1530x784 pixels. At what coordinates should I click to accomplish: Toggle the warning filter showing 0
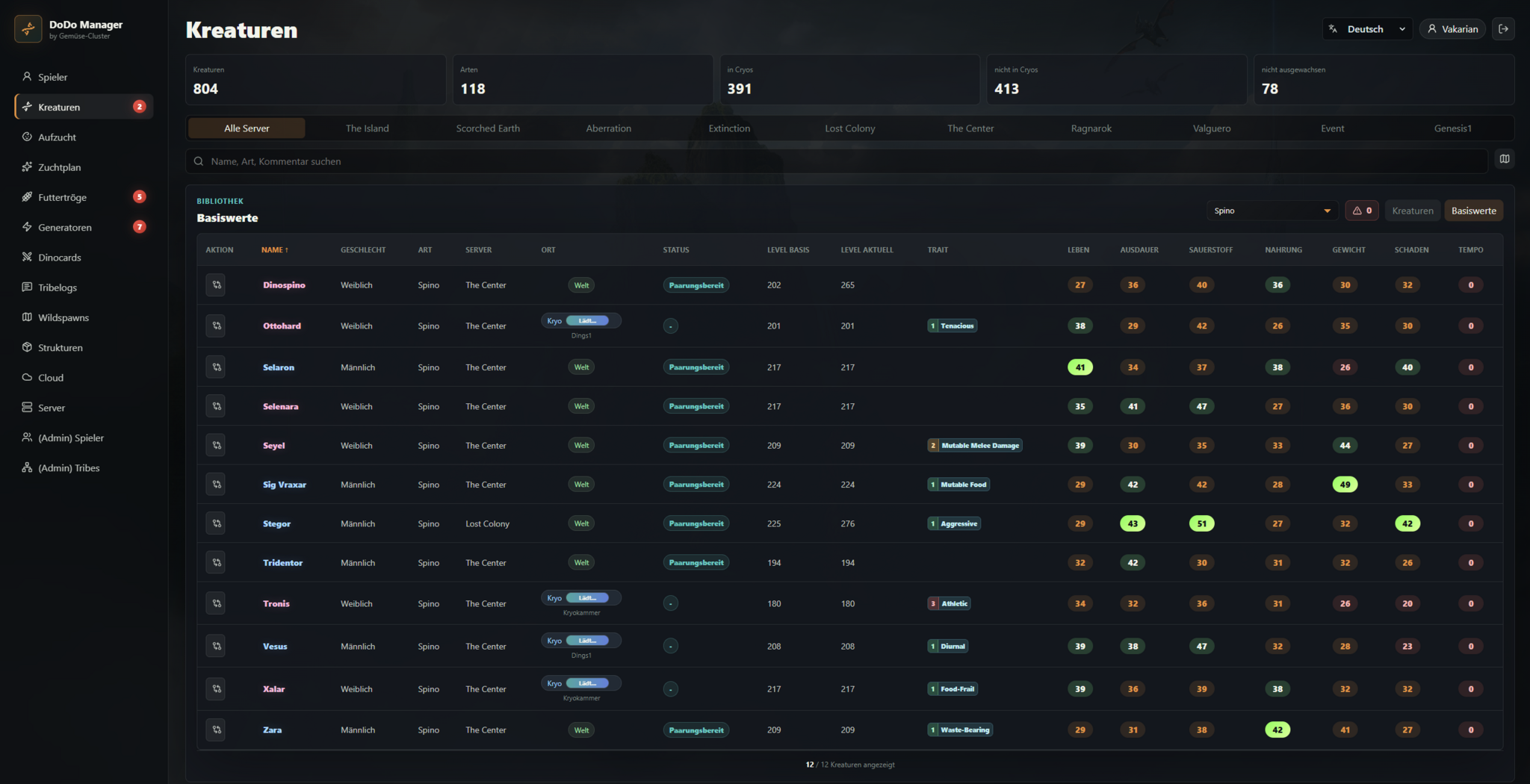[x=1362, y=211]
